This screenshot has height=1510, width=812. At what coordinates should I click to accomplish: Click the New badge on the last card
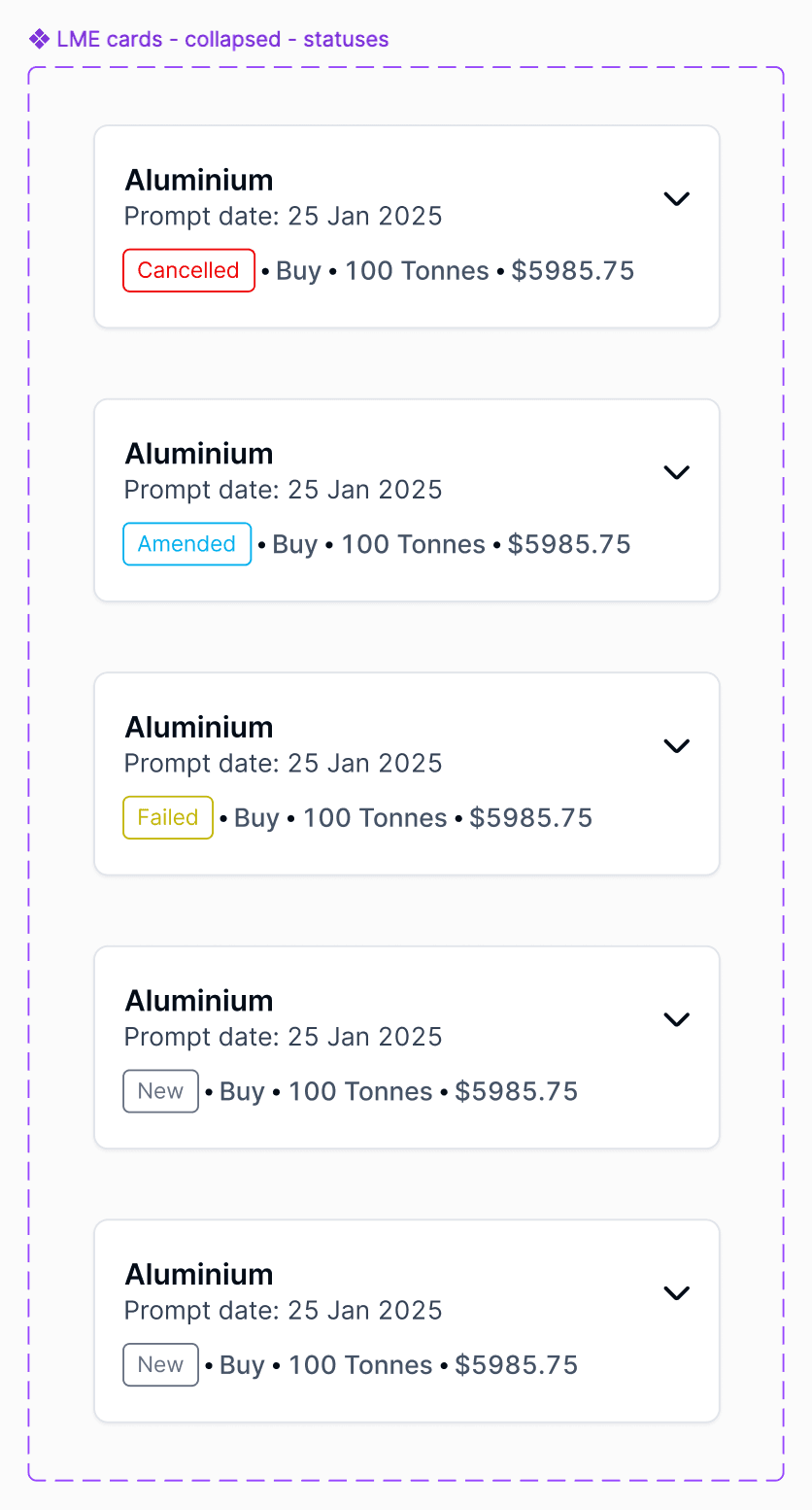tap(160, 1365)
